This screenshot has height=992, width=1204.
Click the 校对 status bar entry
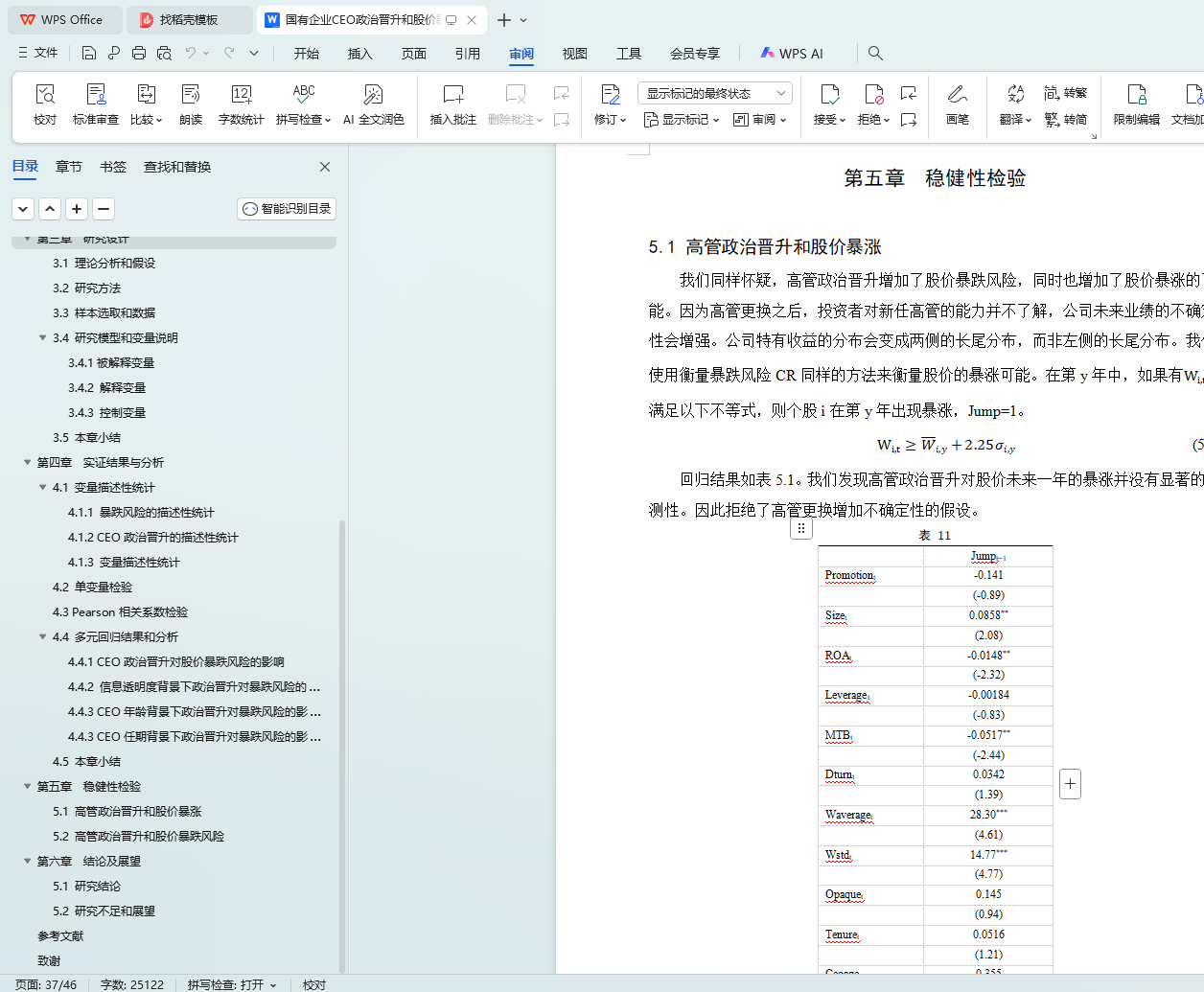(314, 984)
